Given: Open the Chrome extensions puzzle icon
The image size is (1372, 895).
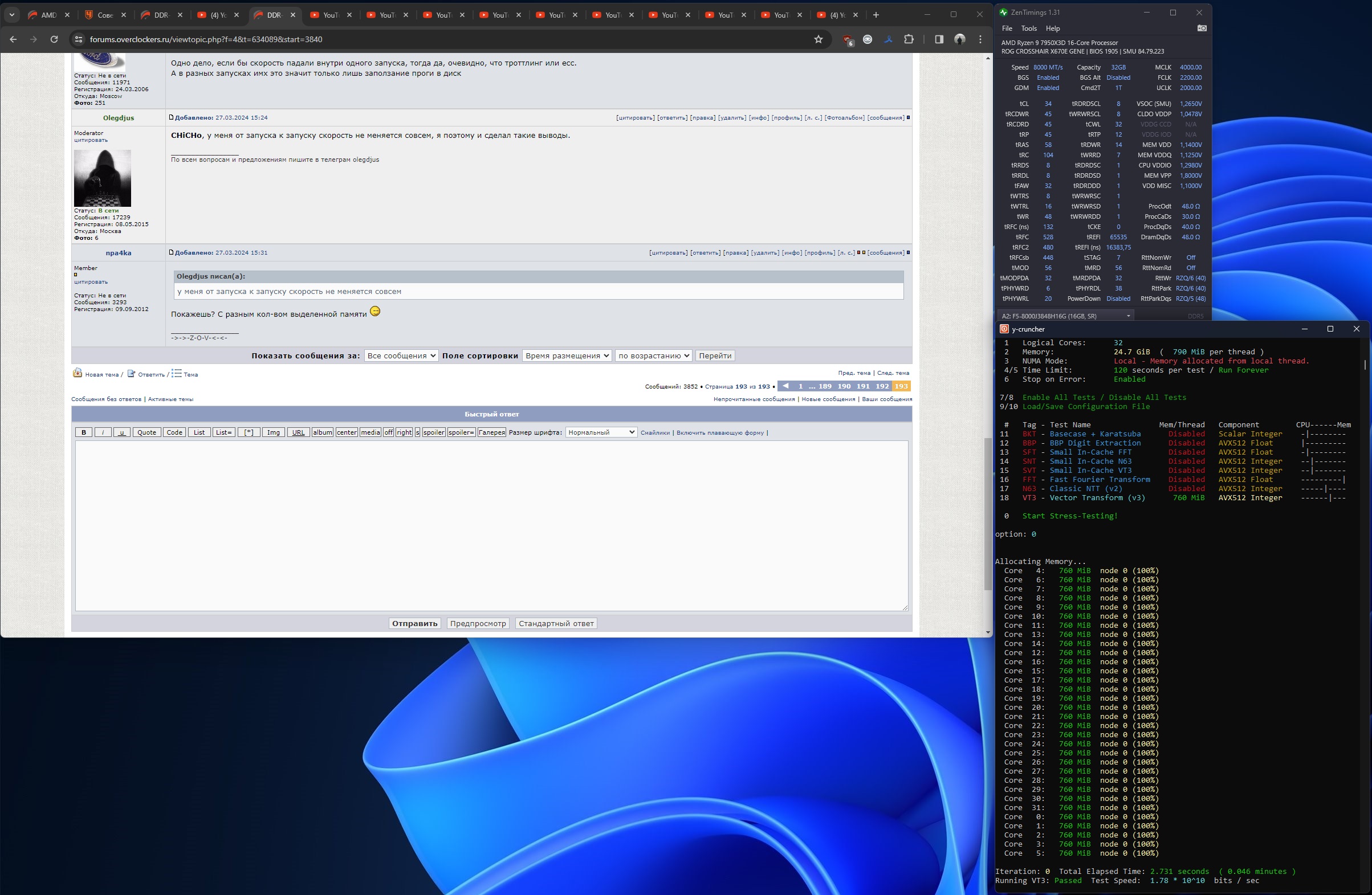Looking at the screenshot, I should pyautogui.click(x=909, y=39).
